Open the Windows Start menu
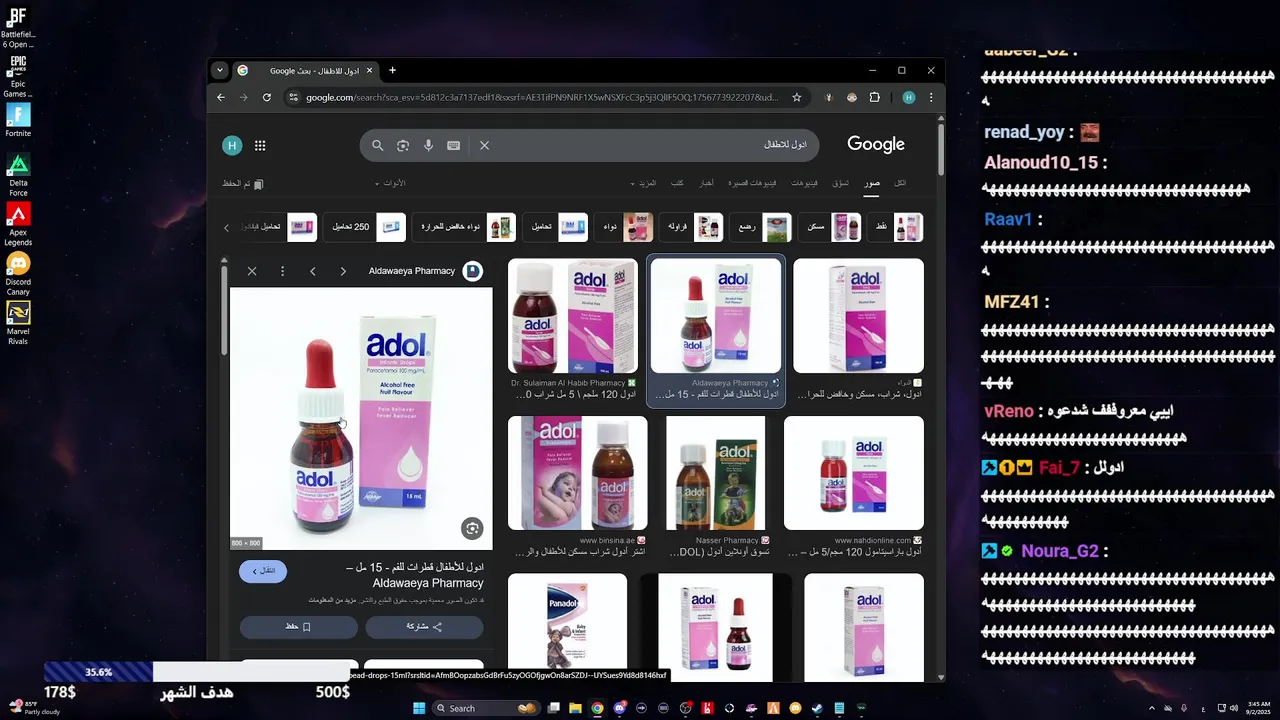This screenshot has width=1280, height=720. point(419,708)
